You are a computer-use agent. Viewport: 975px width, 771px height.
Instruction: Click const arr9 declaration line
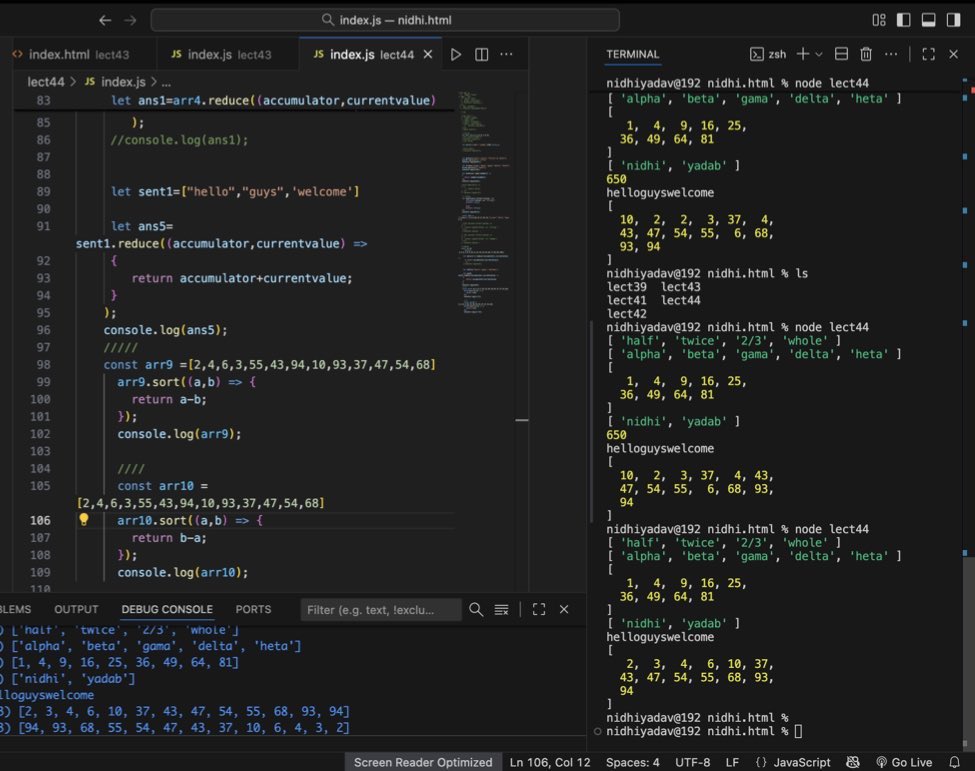point(269,364)
